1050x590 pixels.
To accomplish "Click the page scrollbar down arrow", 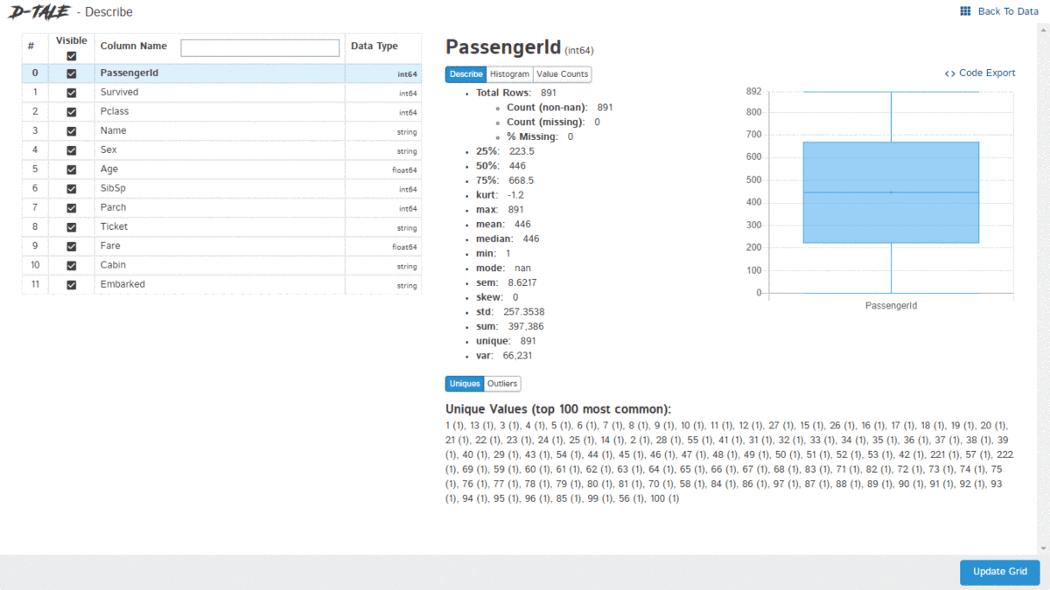I will [1044, 548].
